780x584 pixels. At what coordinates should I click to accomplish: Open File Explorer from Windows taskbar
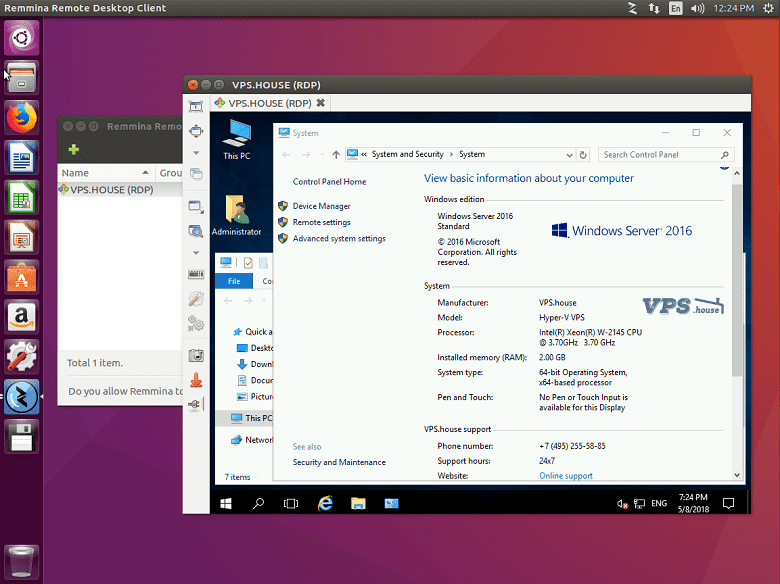click(x=358, y=504)
